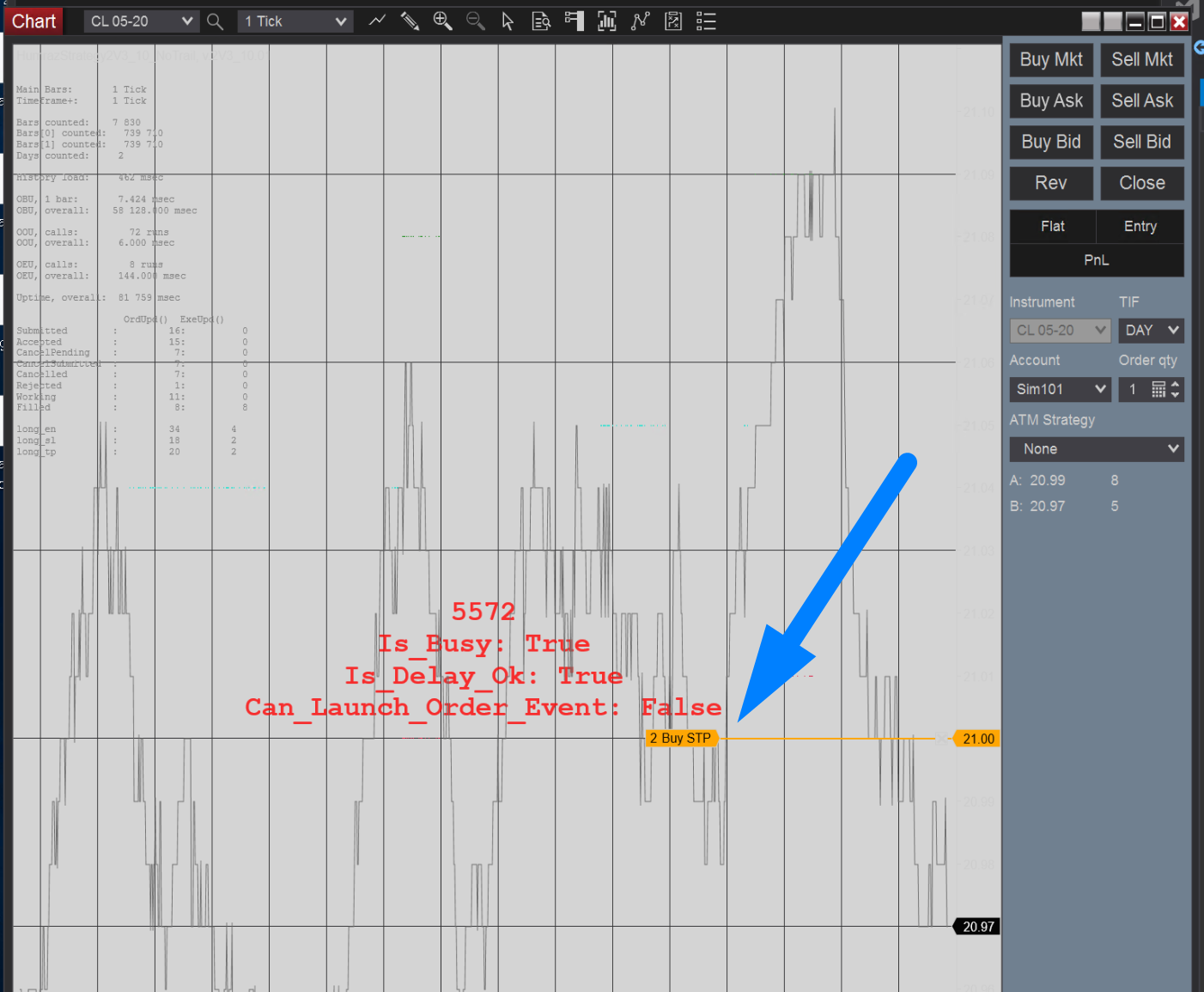Click the Sell Bid button
1204x992 pixels.
pyautogui.click(x=1142, y=143)
